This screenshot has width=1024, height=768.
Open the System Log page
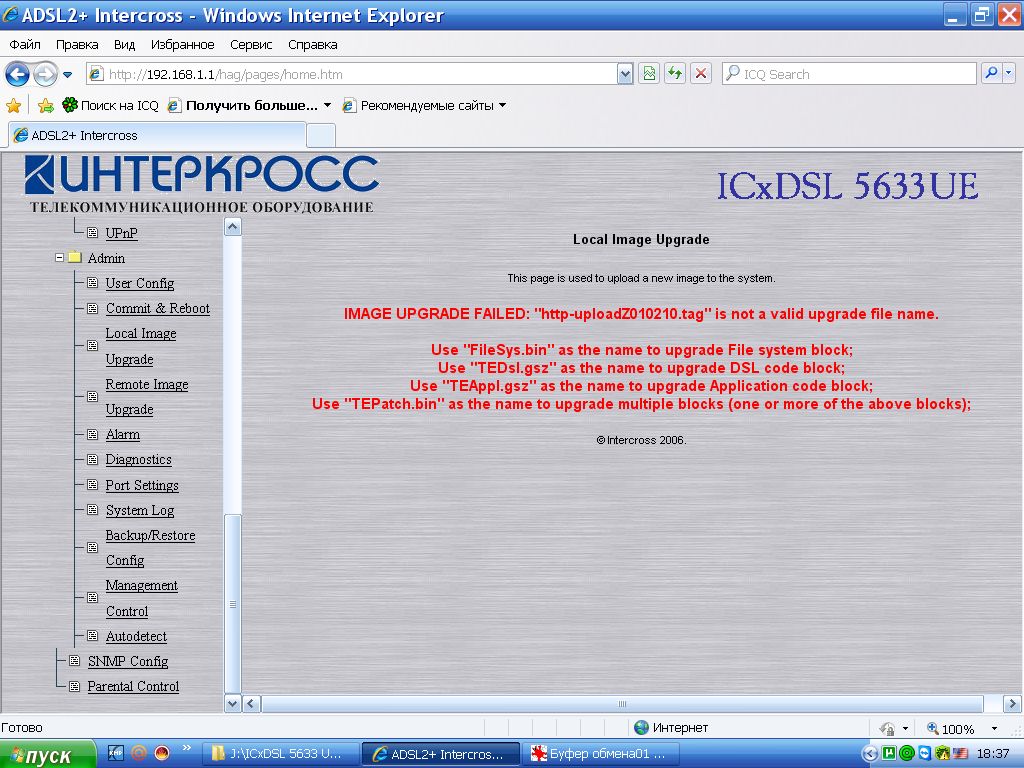click(x=140, y=510)
